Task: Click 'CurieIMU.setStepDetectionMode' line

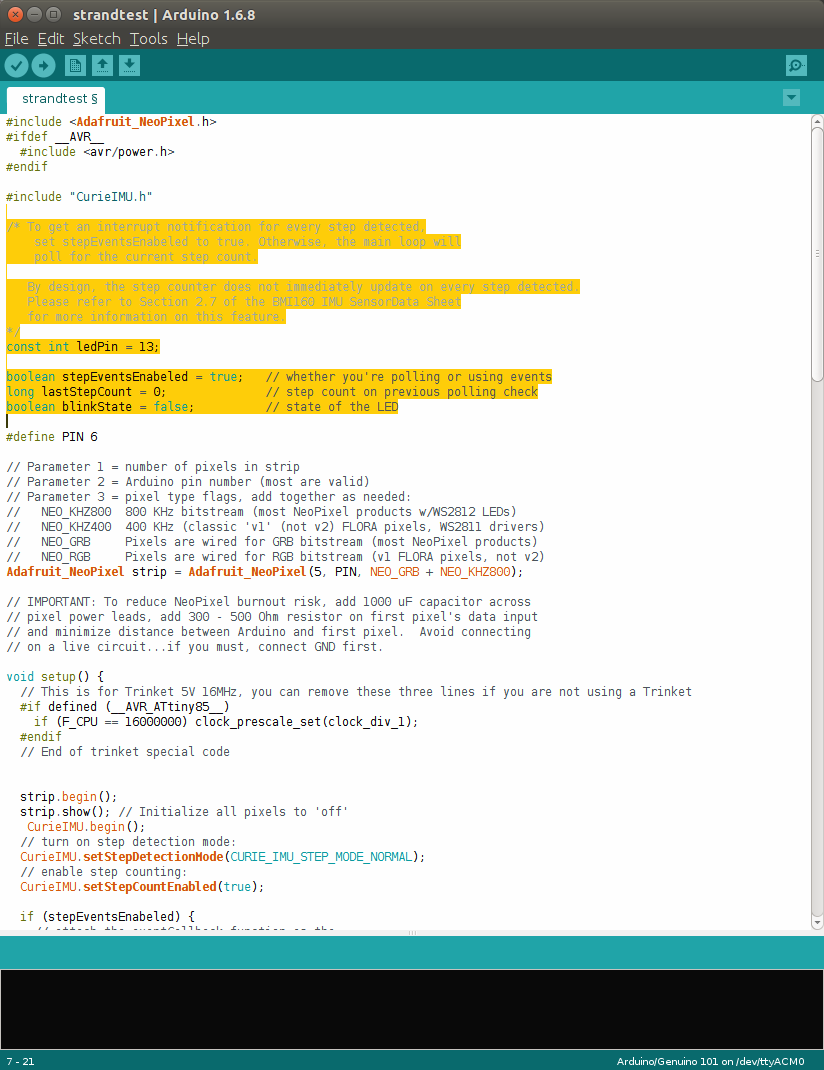Action: tap(222, 857)
